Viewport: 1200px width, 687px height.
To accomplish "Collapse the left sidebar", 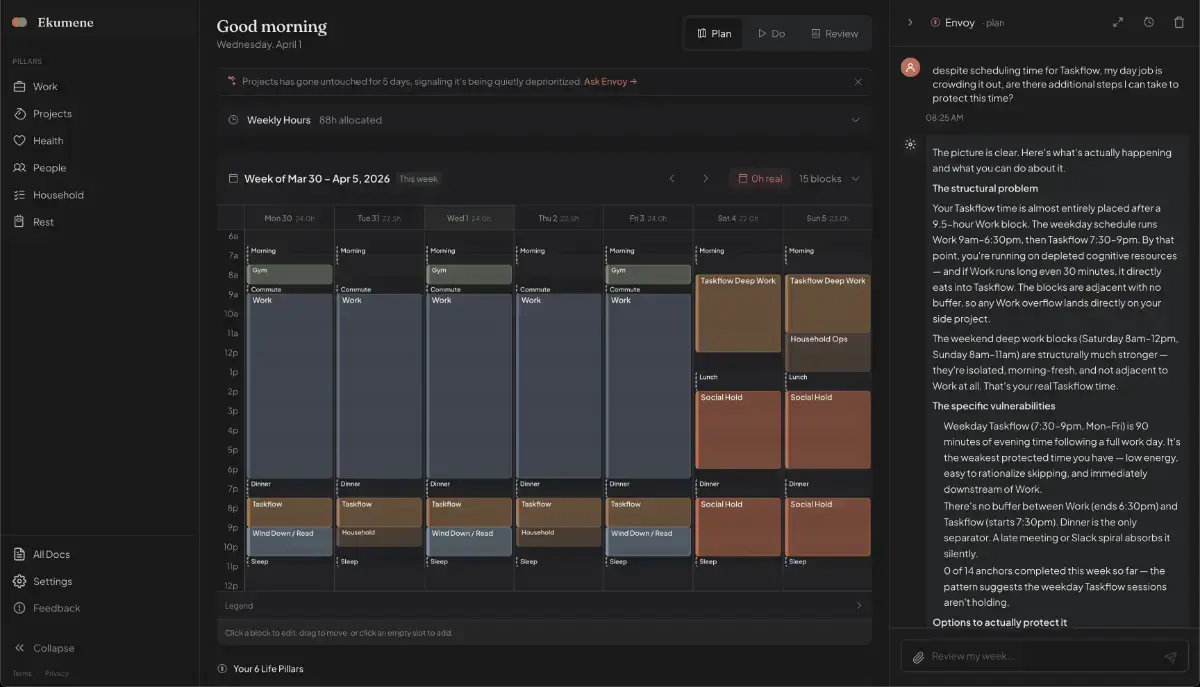I will pyautogui.click(x=44, y=648).
